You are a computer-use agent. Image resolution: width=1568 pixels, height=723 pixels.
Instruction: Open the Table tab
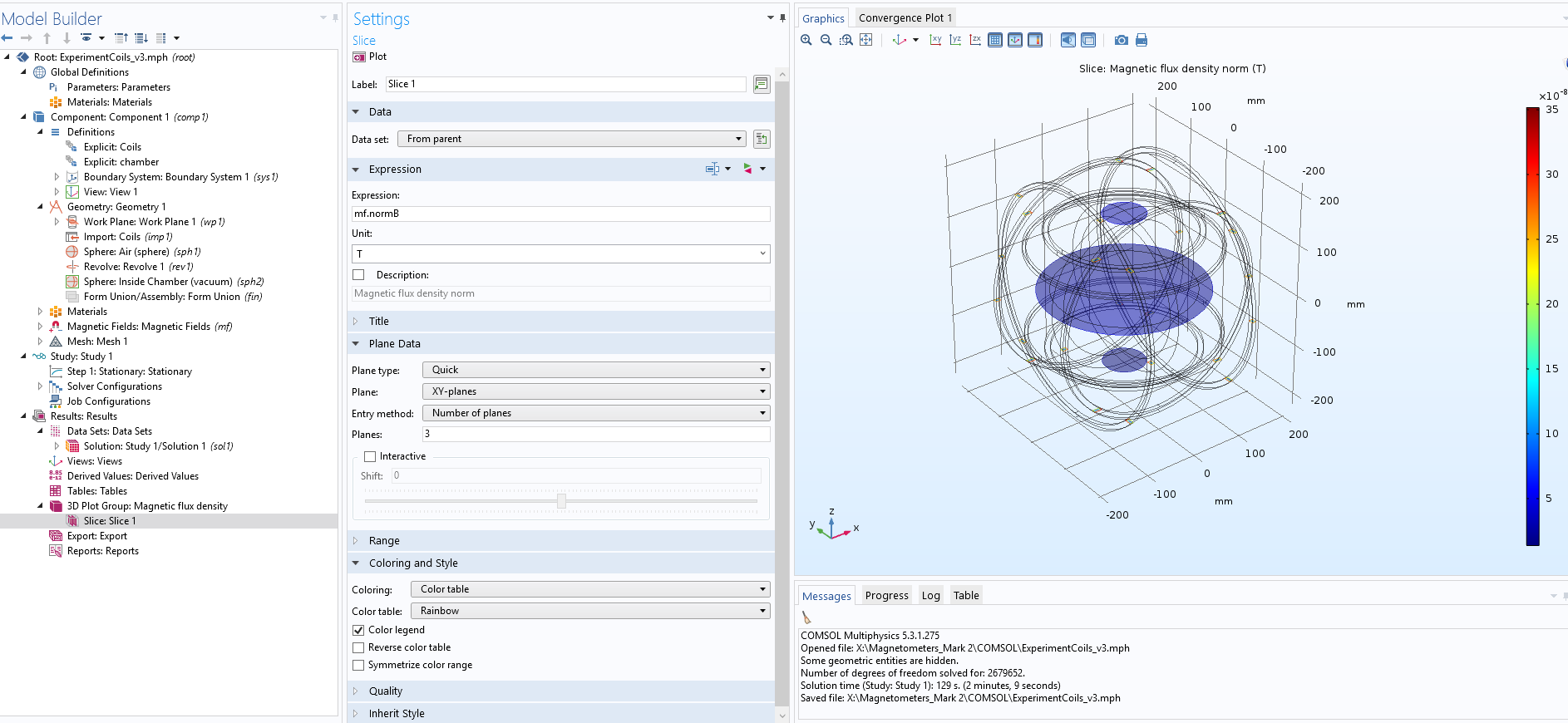(966, 595)
